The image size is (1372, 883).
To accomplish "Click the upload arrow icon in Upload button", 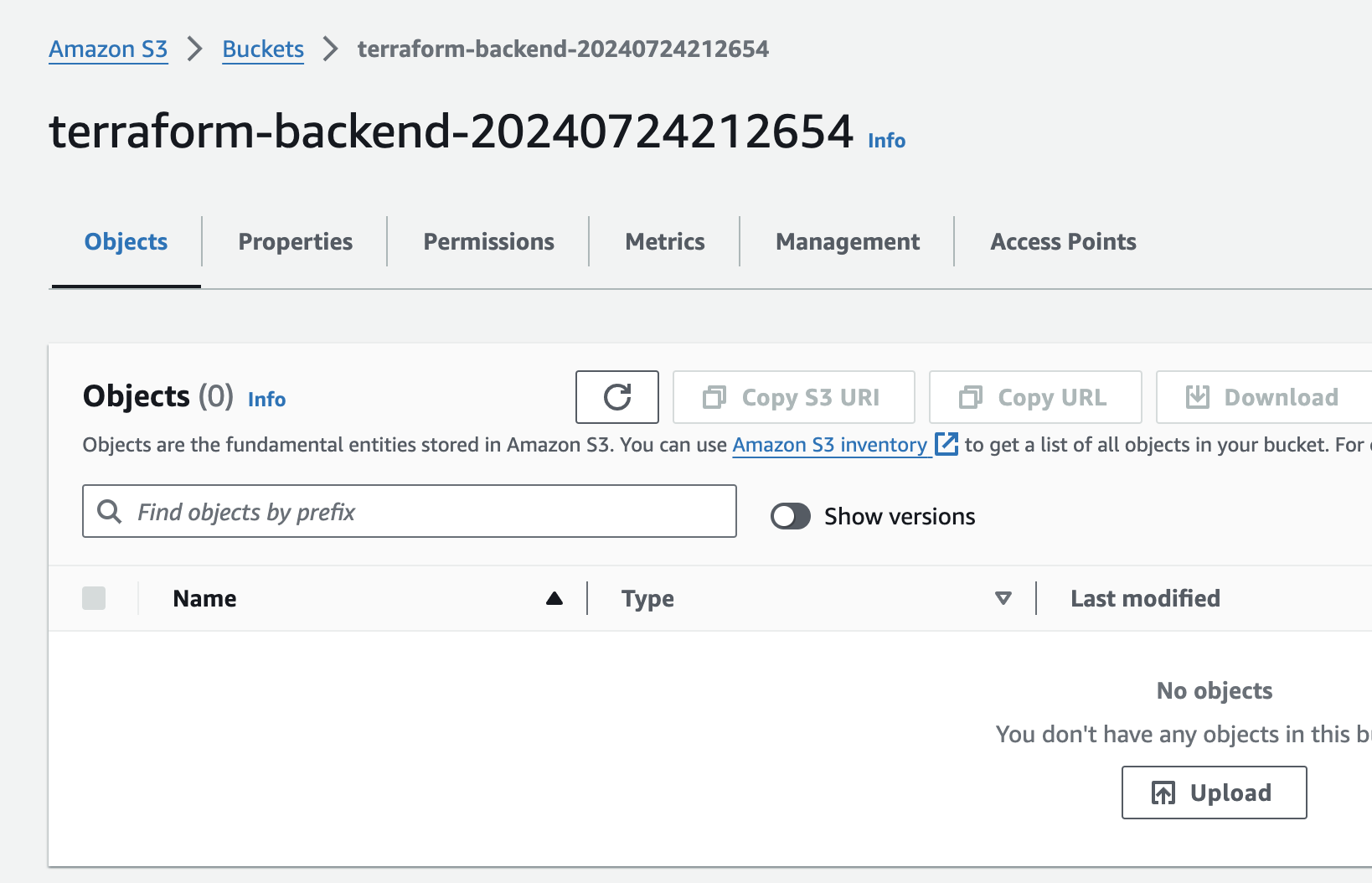I will 1163,793.
